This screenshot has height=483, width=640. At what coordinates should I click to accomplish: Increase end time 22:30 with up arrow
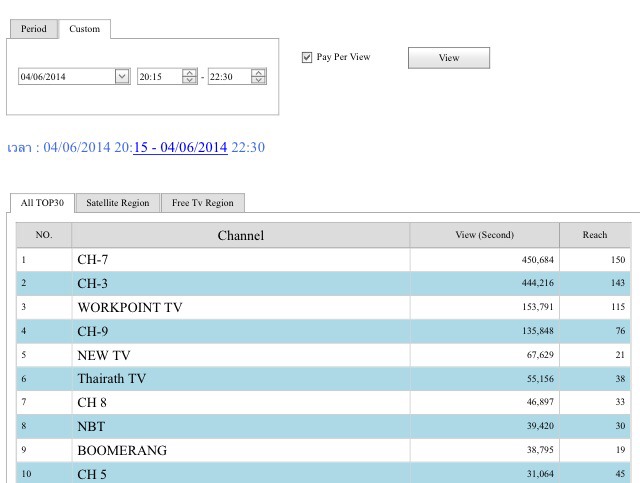point(258,73)
